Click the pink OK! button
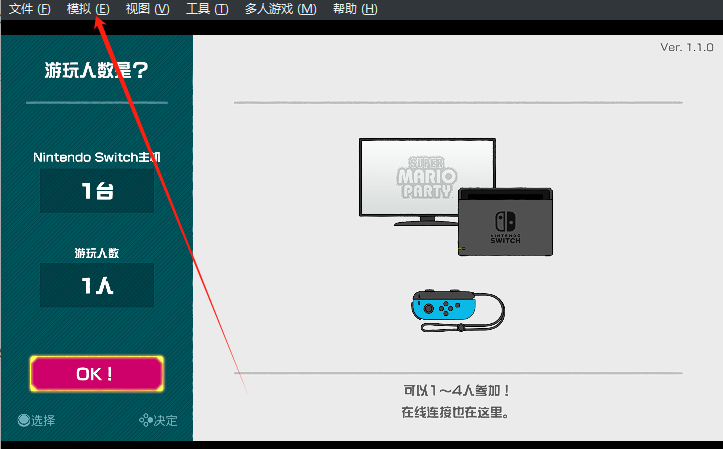This screenshot has width=723, height=449. (x=97, y=373)
